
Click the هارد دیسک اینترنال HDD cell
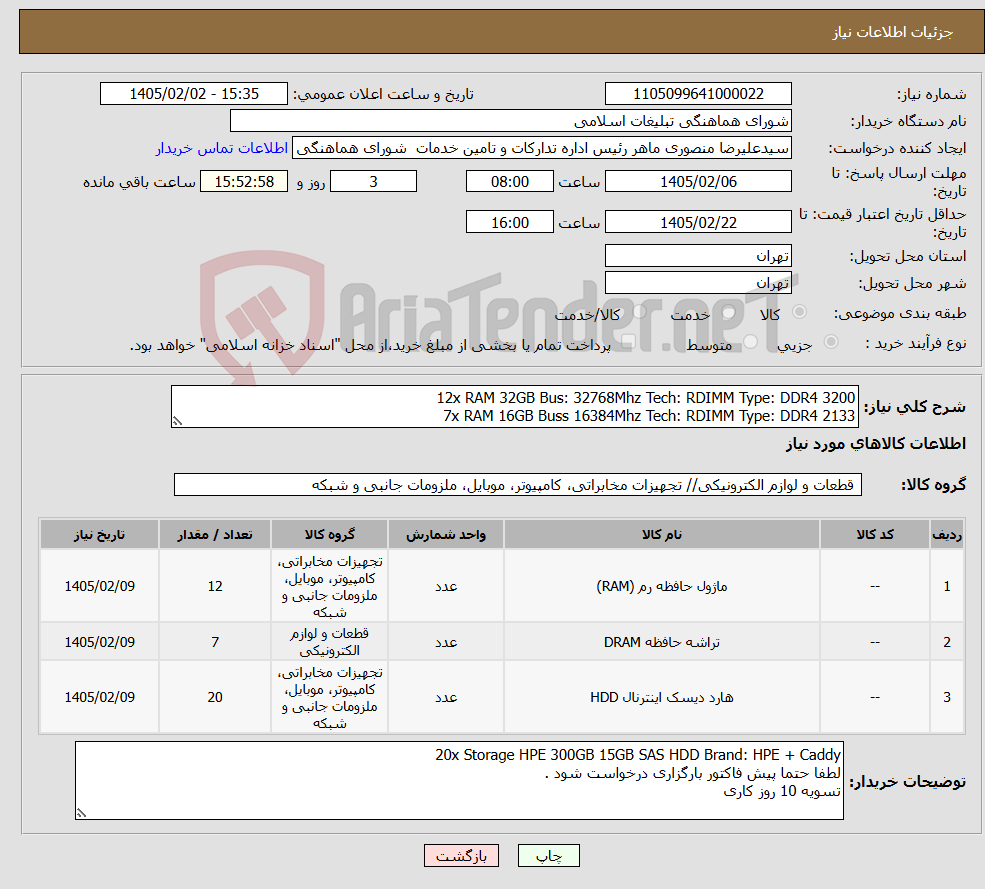pos(661,697)
